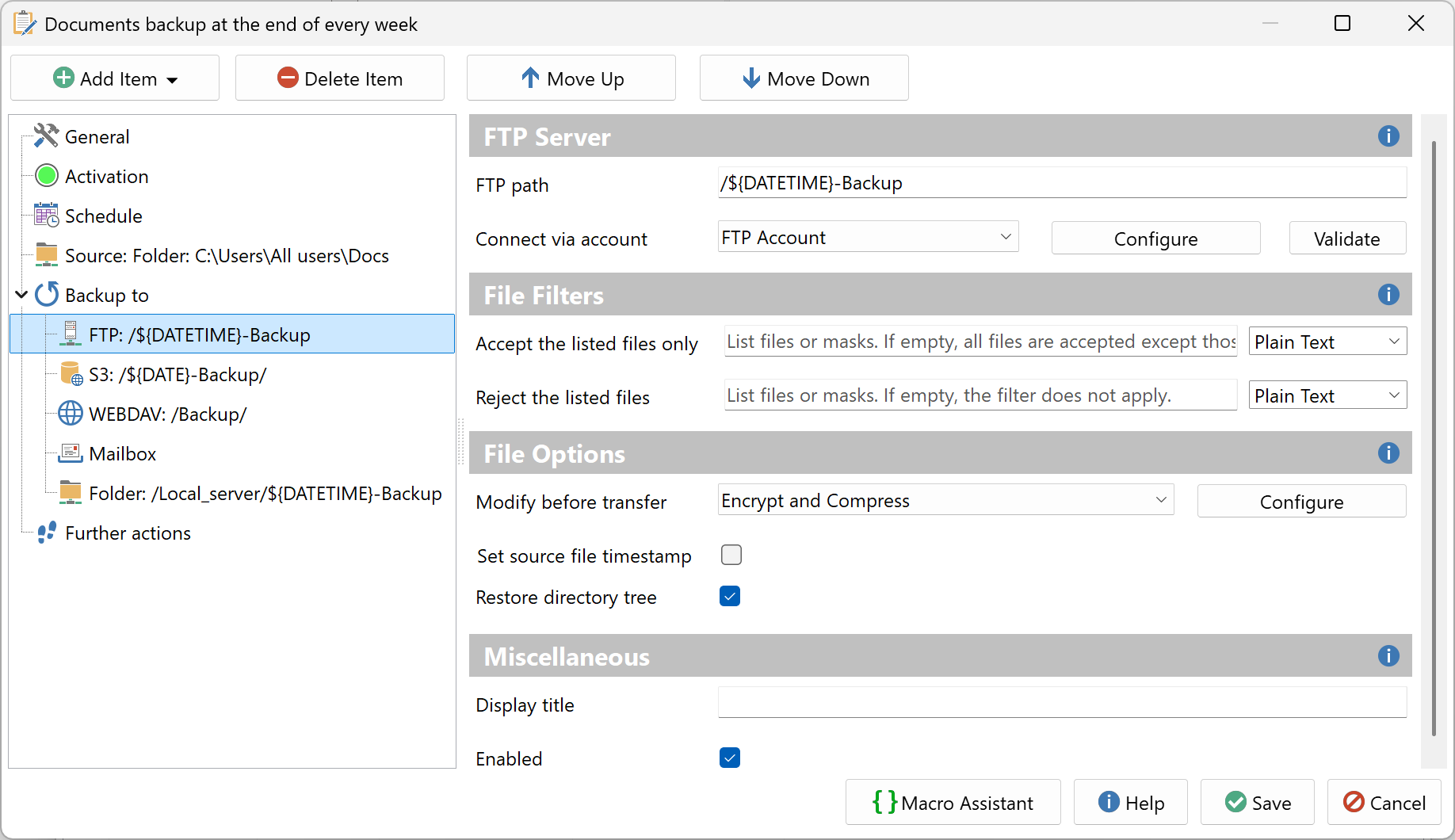Click the green Activation status icon

coord(47,176)
